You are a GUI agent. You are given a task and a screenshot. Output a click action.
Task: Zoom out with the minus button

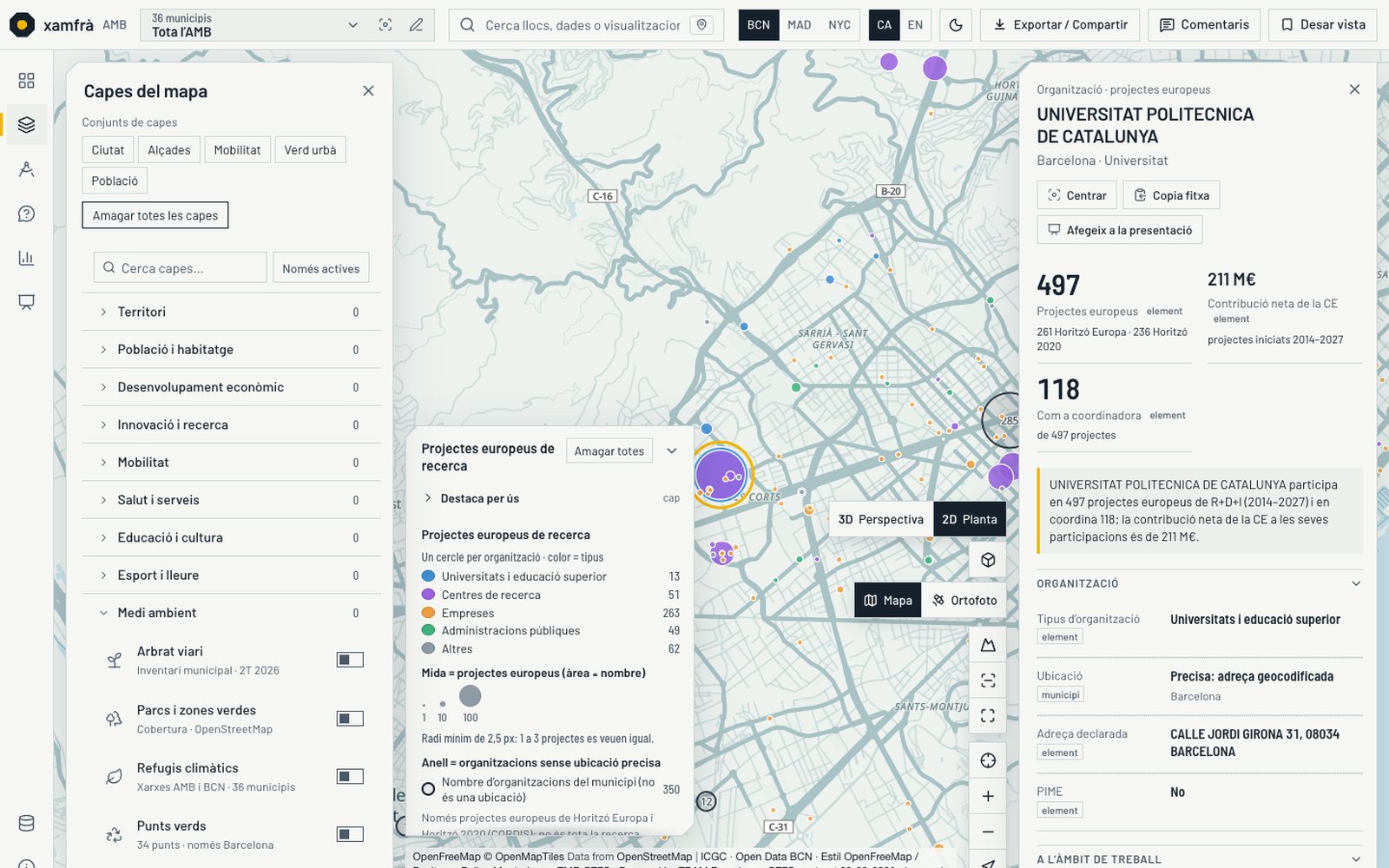(988, 832)
